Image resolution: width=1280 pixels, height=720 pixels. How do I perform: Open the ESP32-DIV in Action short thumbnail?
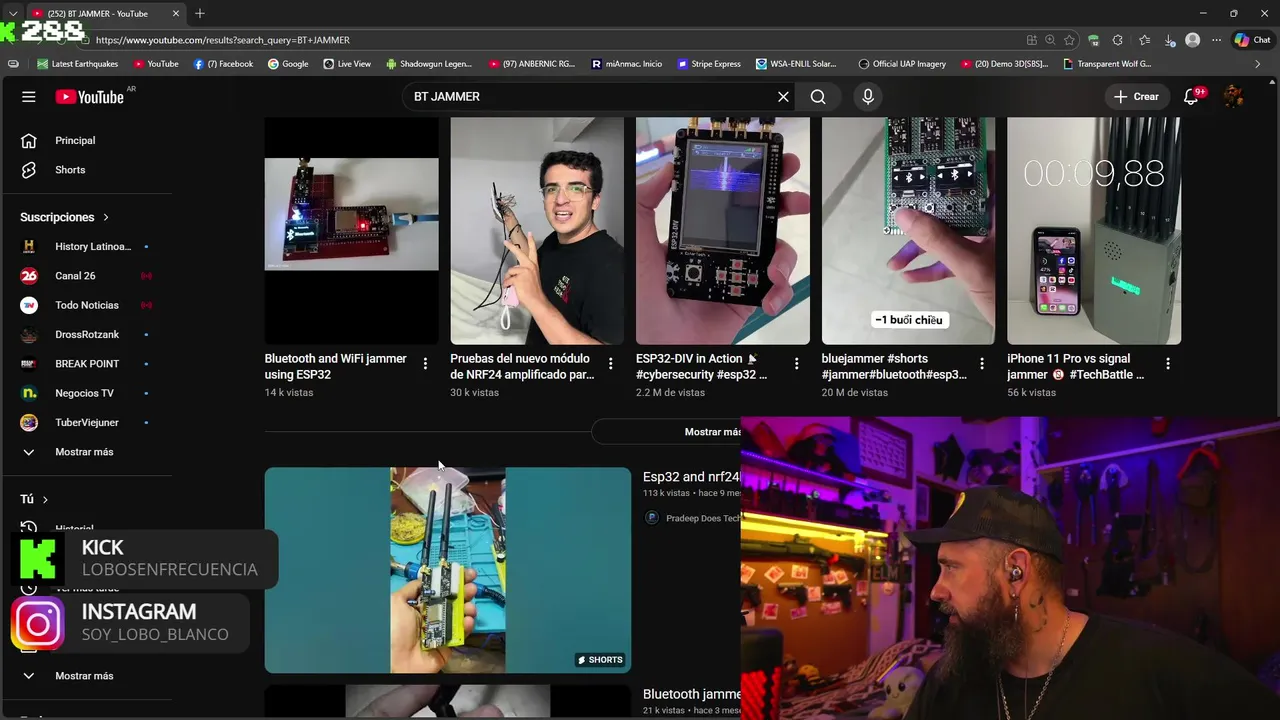click(723, 231)
